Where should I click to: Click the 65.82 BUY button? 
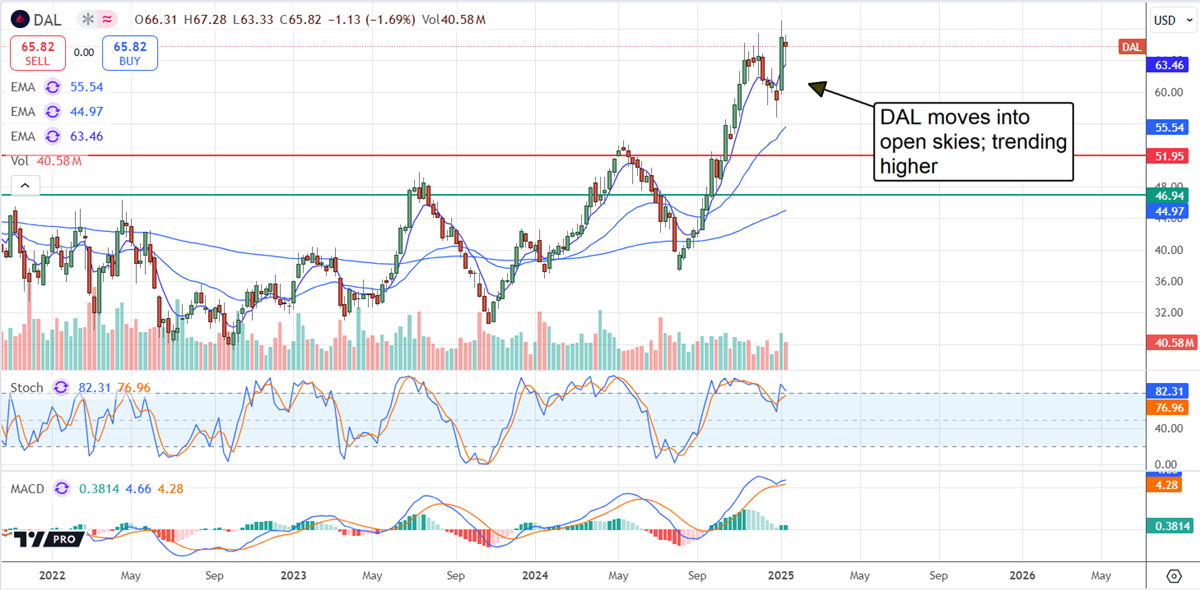tap(130, 52)
